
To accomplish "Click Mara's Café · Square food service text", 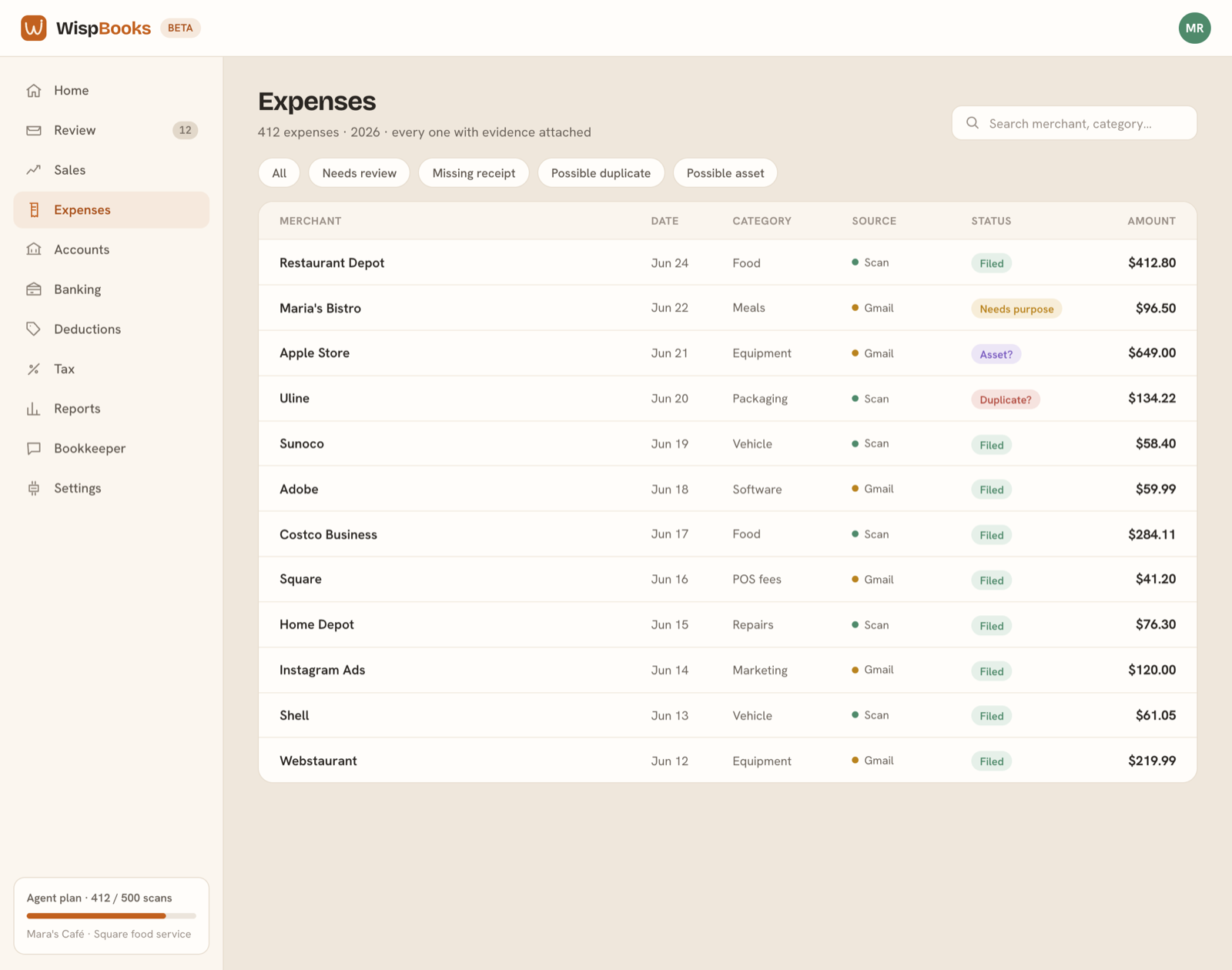I will [x=109, y=934].
